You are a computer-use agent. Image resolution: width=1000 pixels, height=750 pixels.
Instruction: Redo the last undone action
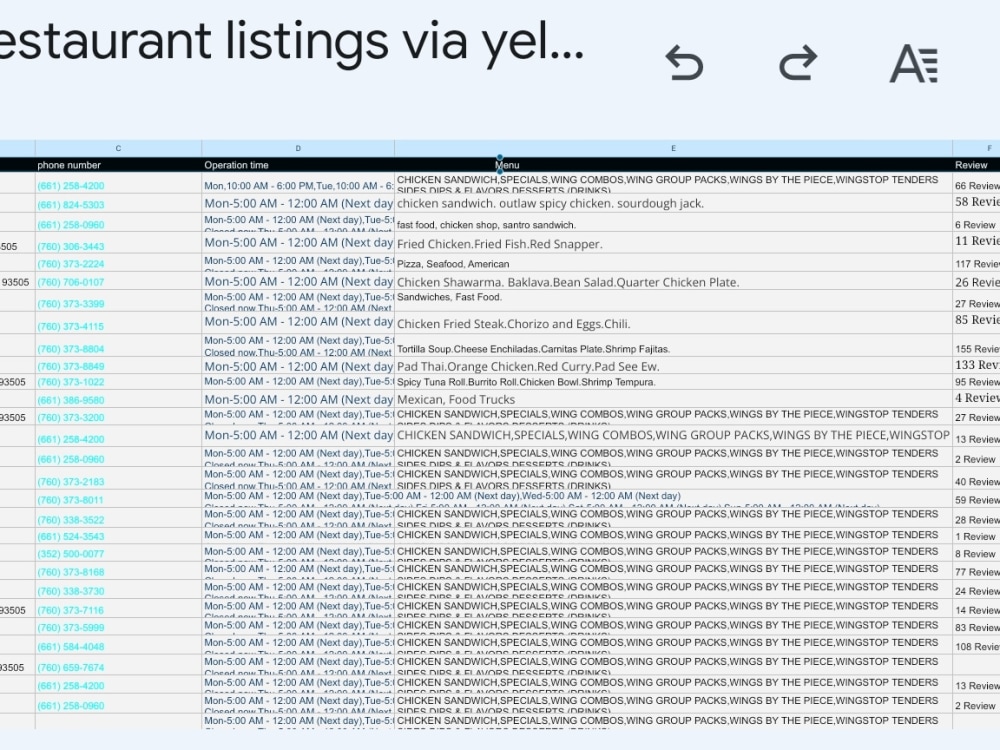tap(798, 63)
